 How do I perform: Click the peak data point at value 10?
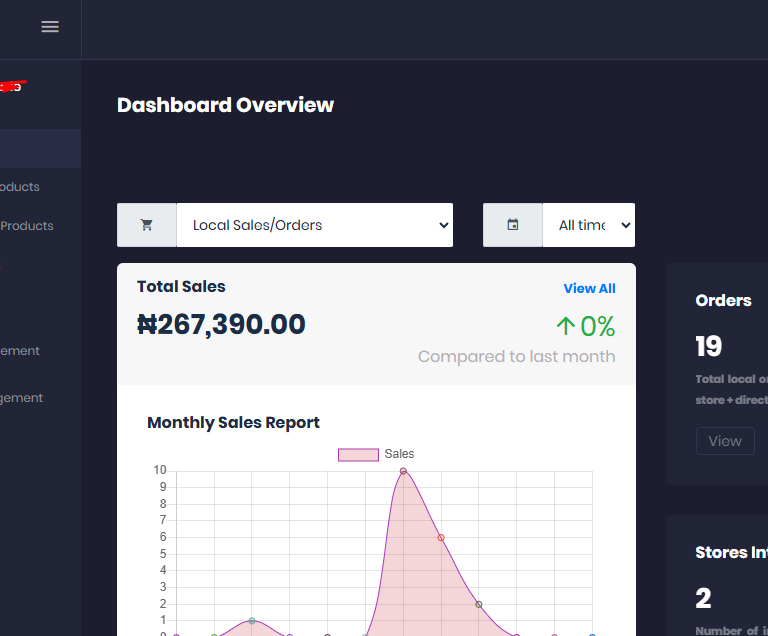tap(403, 470)
